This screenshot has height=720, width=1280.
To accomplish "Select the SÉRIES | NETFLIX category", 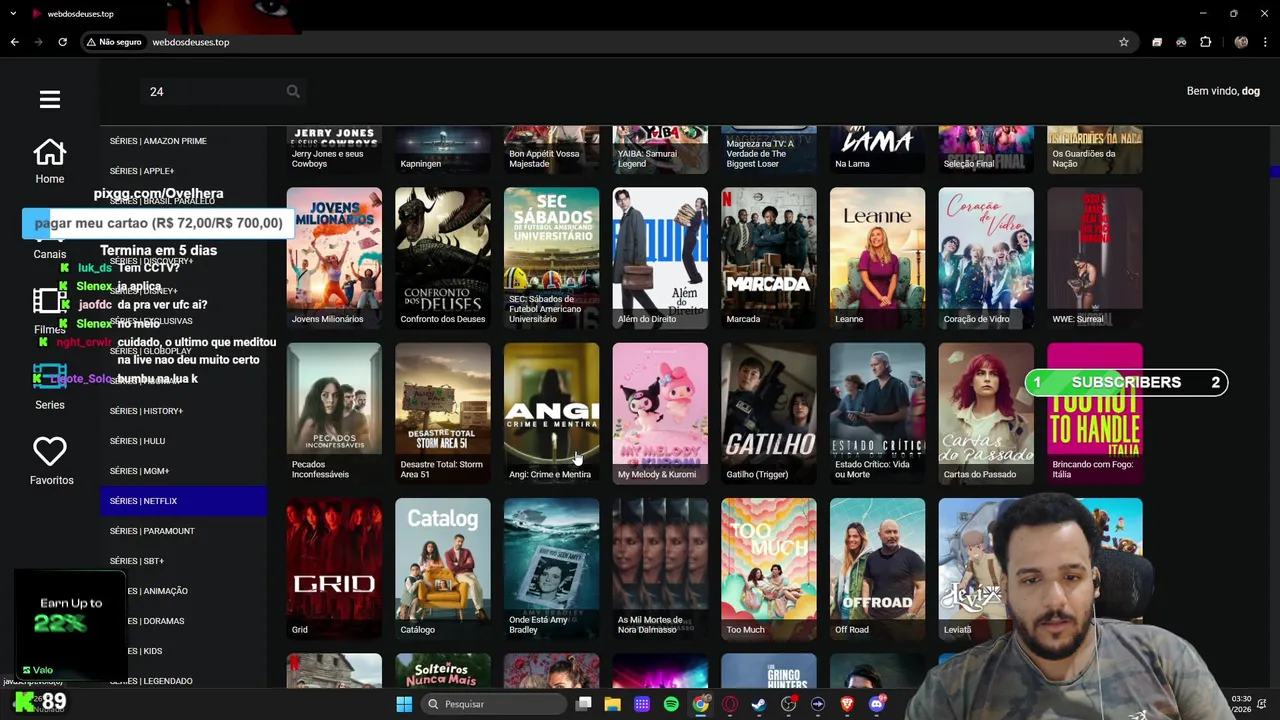I will pos(183,501).
